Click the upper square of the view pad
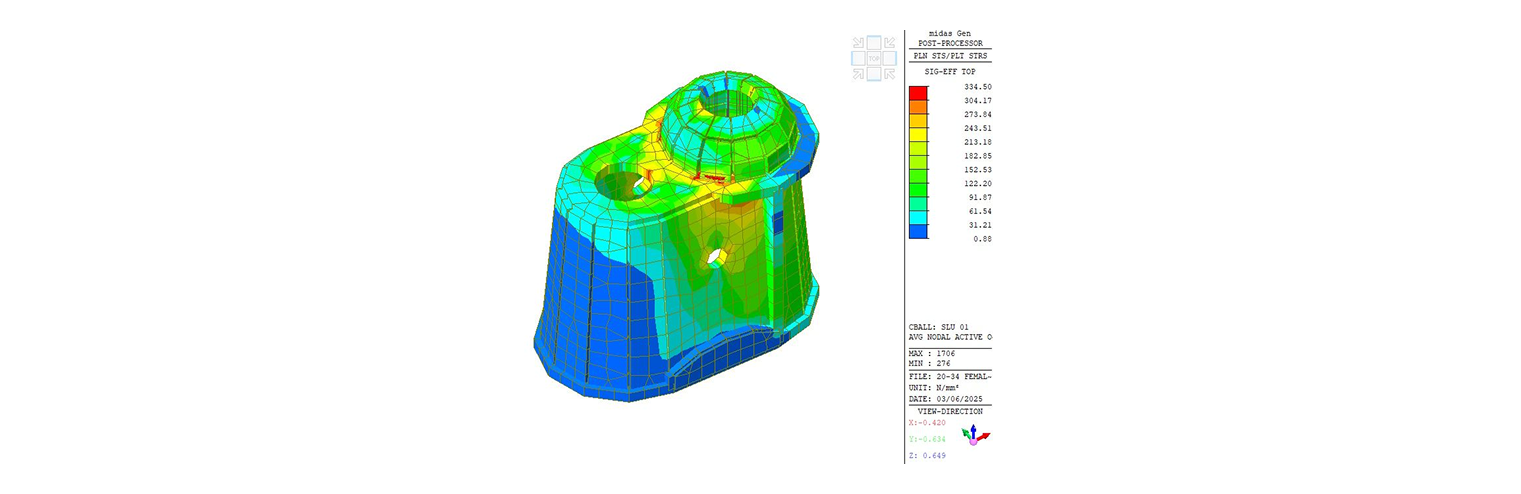Image resolution: width=1521 pixels, height=494 pixels. coord(874,43)
